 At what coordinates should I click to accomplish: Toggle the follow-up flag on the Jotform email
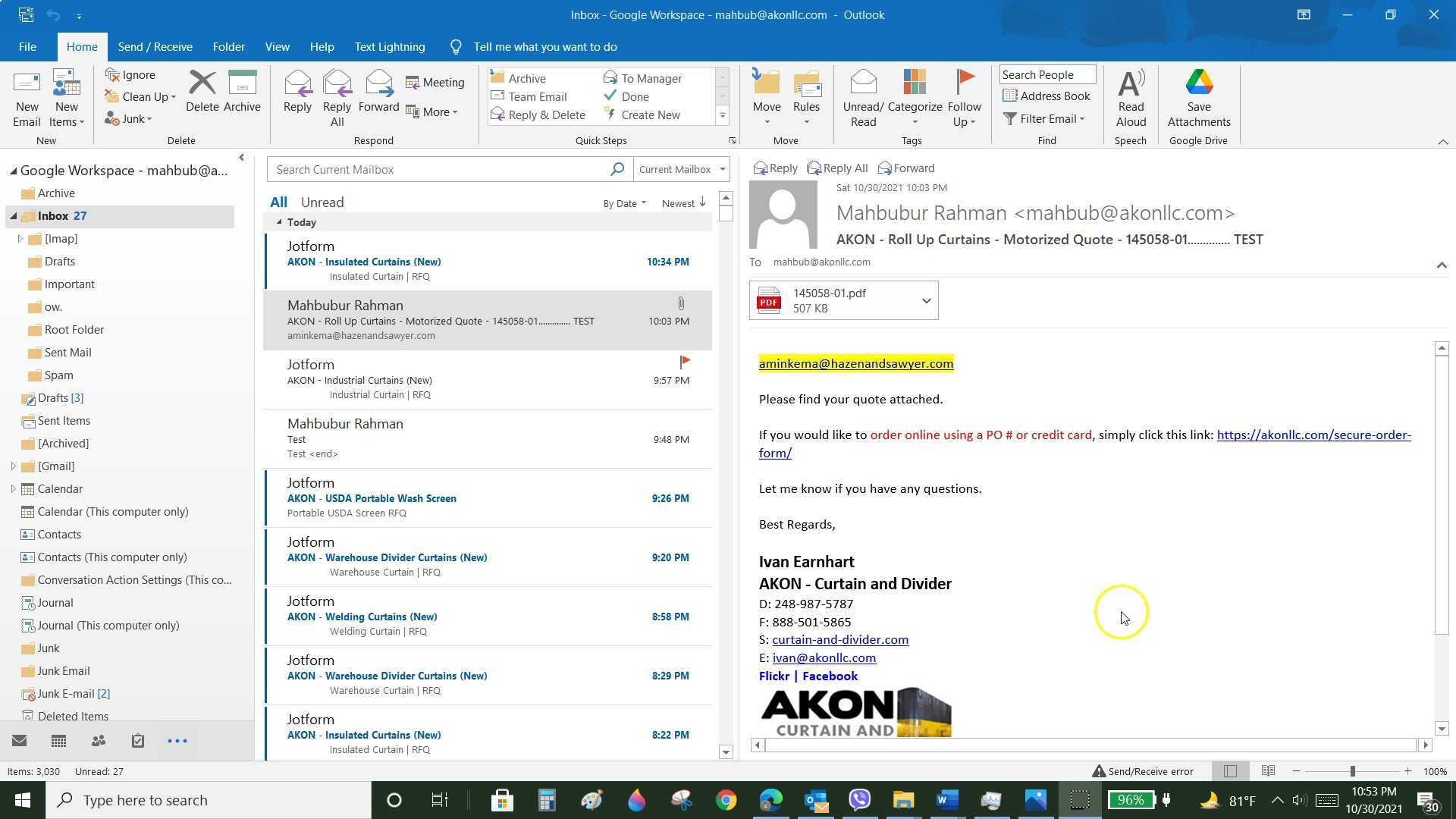684,362
